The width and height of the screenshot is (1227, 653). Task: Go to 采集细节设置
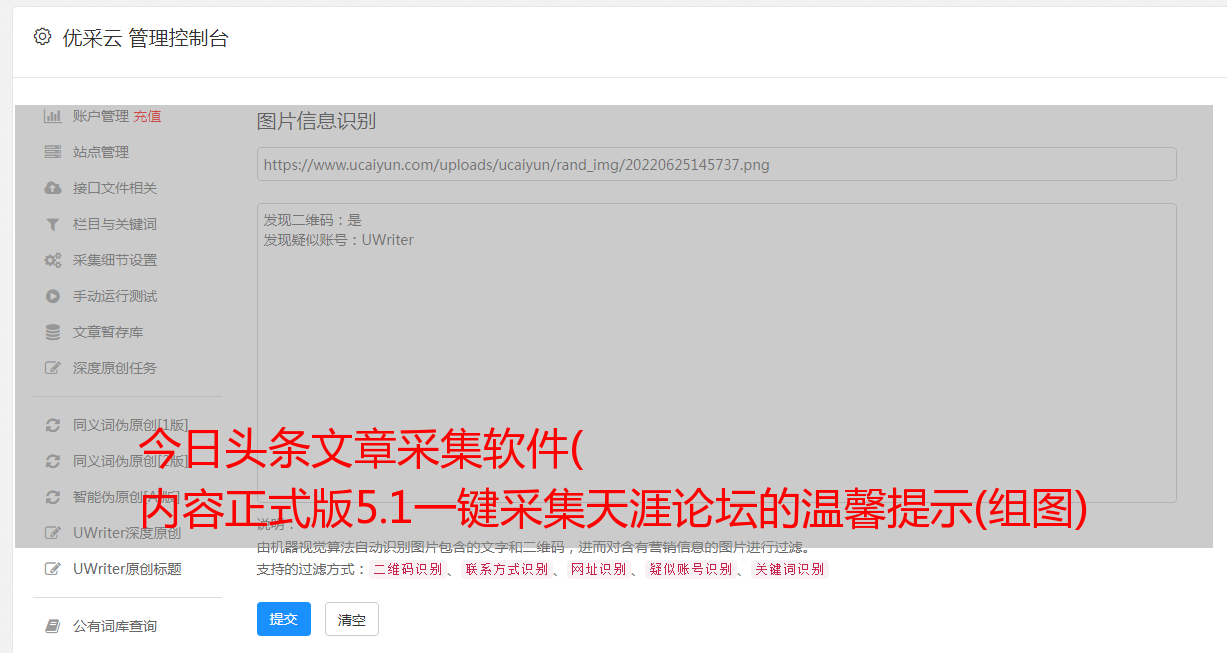(x=115, y=260)
